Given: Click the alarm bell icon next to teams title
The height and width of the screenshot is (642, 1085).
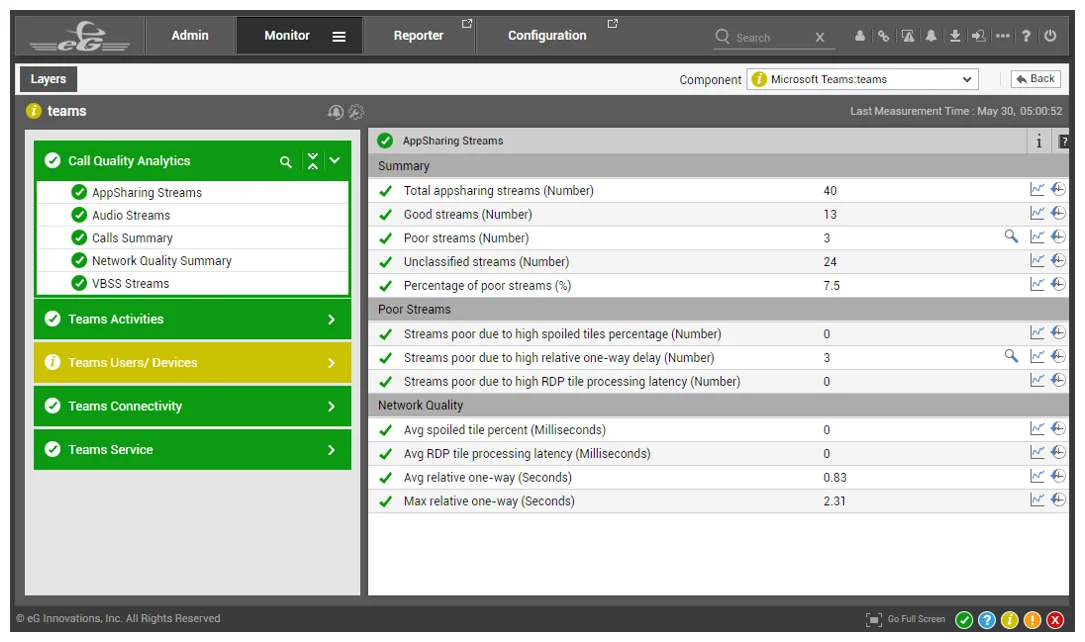Looking at the screenshot, I should pyautogui.click(x=336, y=111).
